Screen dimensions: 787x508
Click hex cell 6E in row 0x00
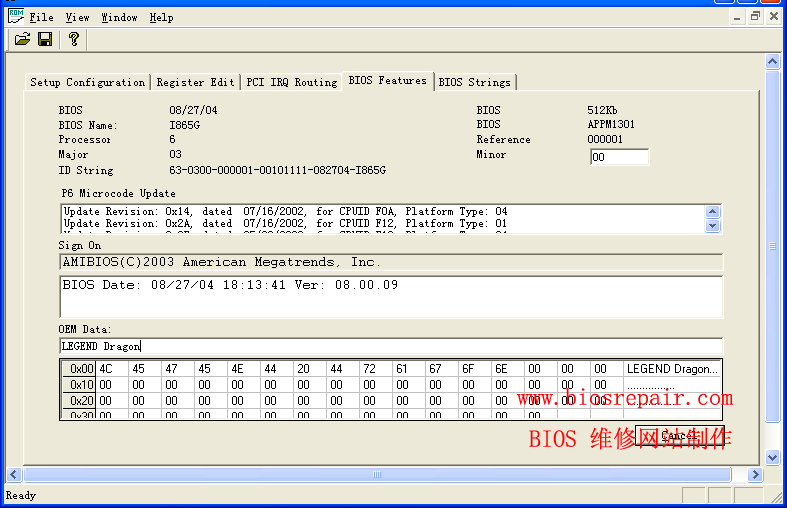(508, 369)
